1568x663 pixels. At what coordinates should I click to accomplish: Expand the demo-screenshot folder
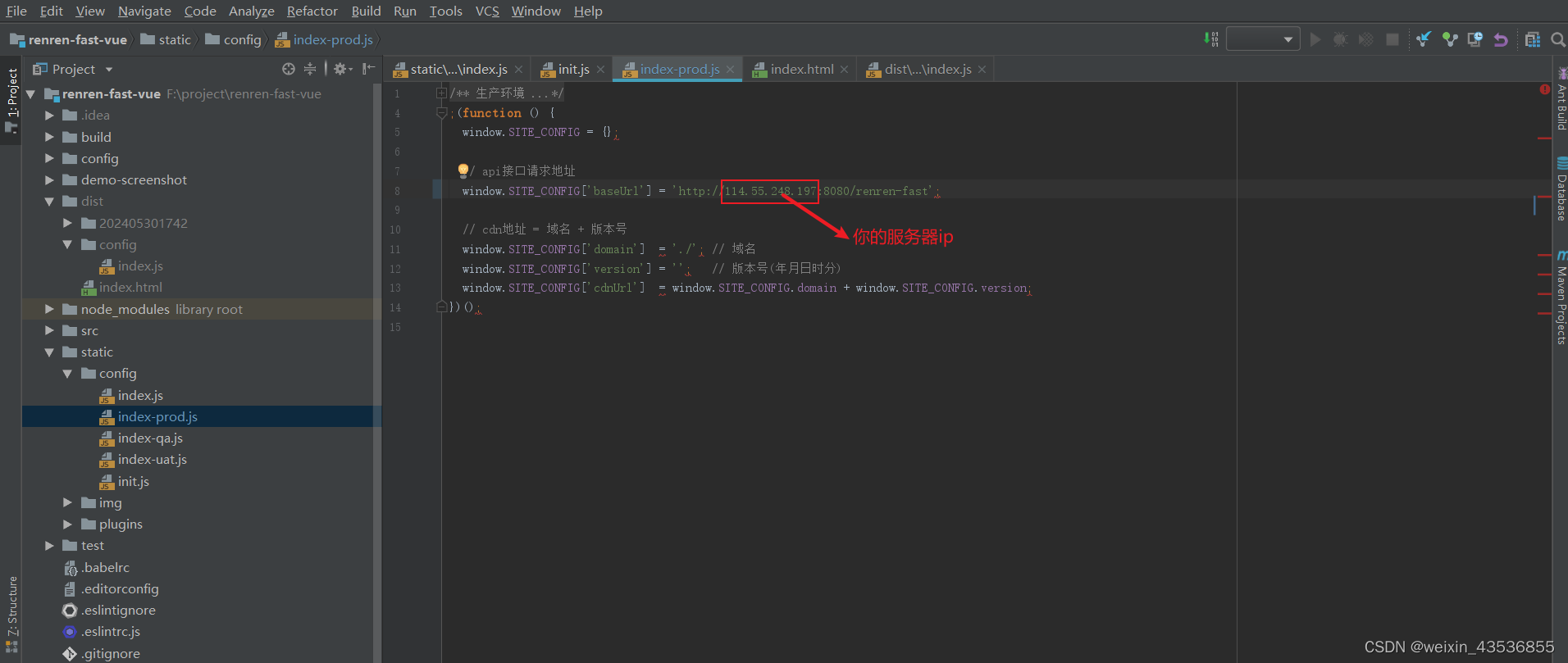pyautogui.click(x=49, y=179)
